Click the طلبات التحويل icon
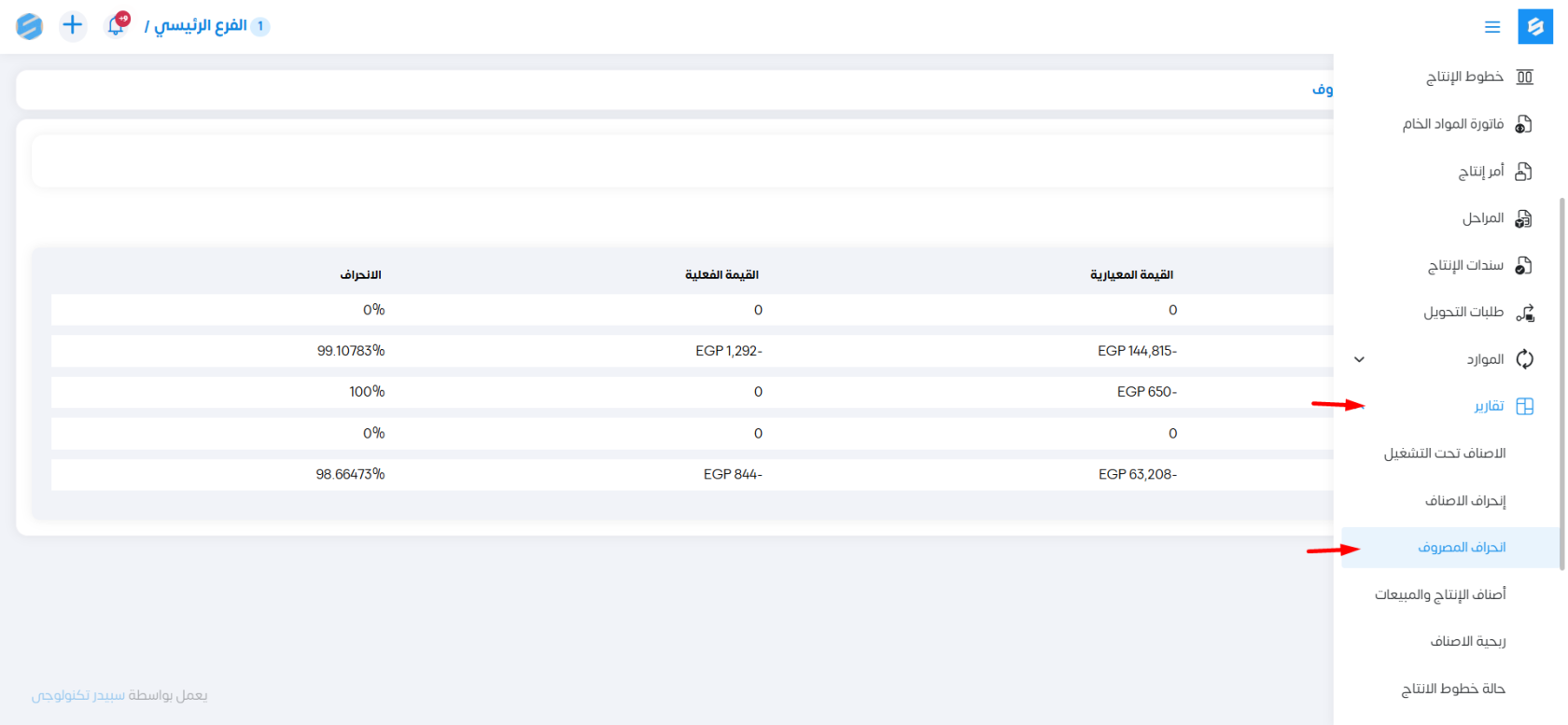This screenshot has width=1568, height=725. (1524, 313)
